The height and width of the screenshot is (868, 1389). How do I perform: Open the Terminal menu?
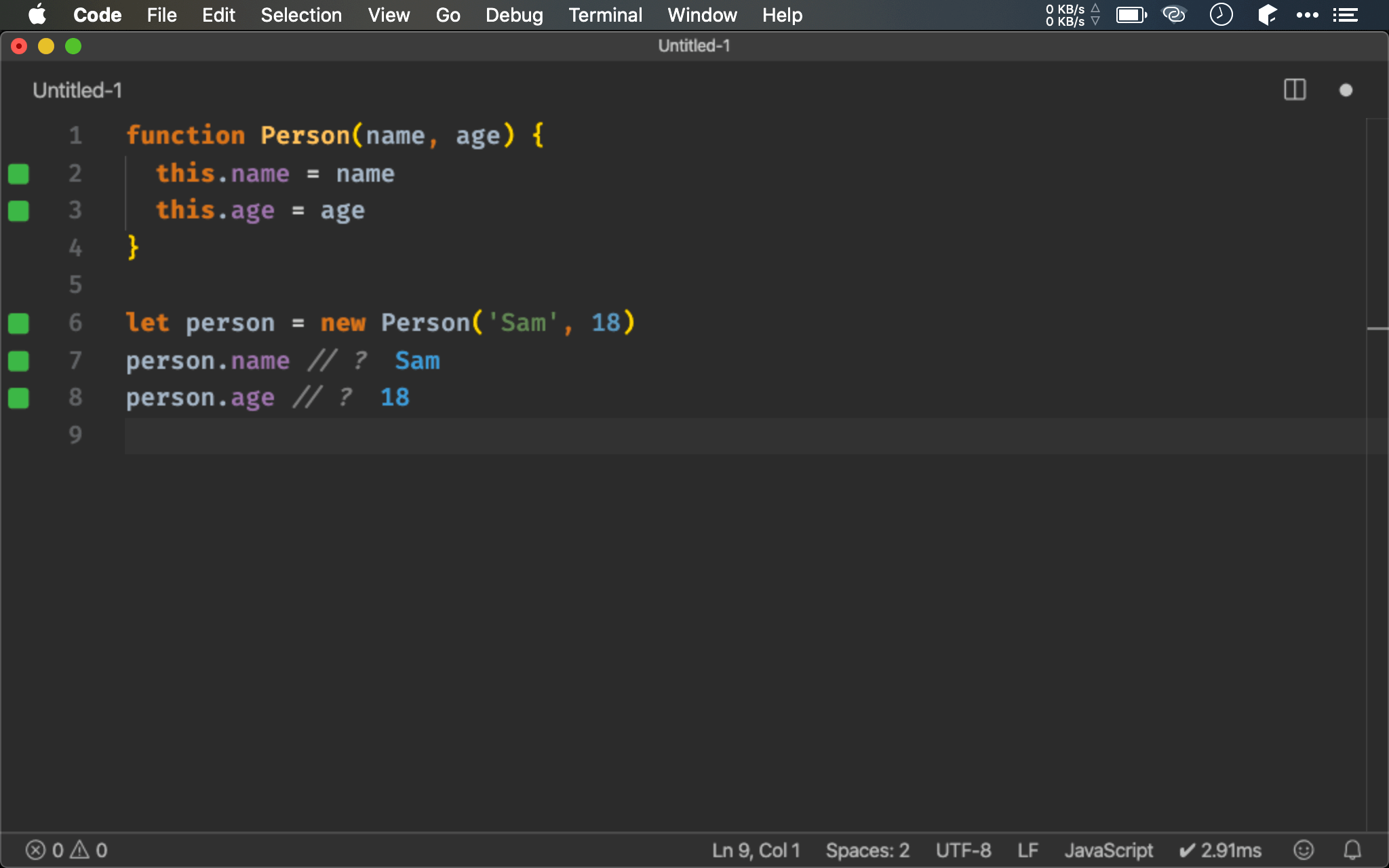[605, 15]
